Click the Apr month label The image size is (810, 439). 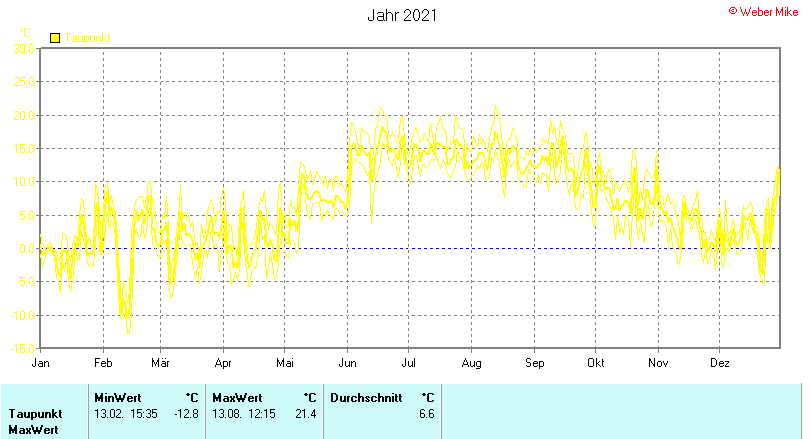(223, 363)
